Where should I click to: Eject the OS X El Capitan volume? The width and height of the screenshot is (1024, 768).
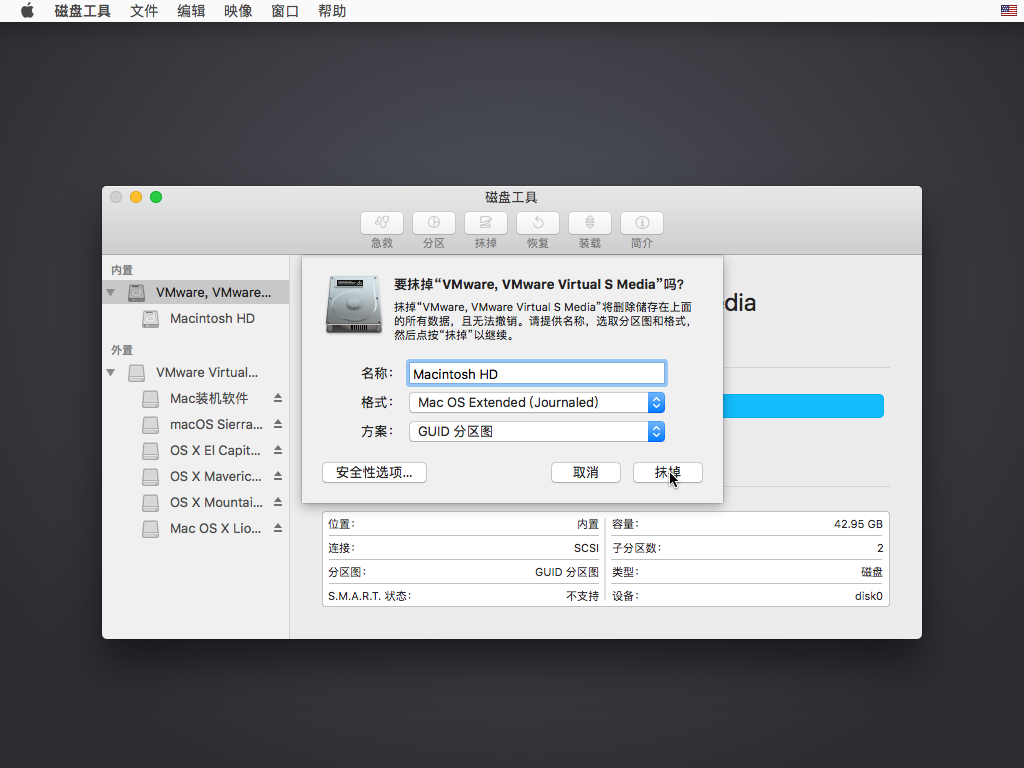point(278,450)
